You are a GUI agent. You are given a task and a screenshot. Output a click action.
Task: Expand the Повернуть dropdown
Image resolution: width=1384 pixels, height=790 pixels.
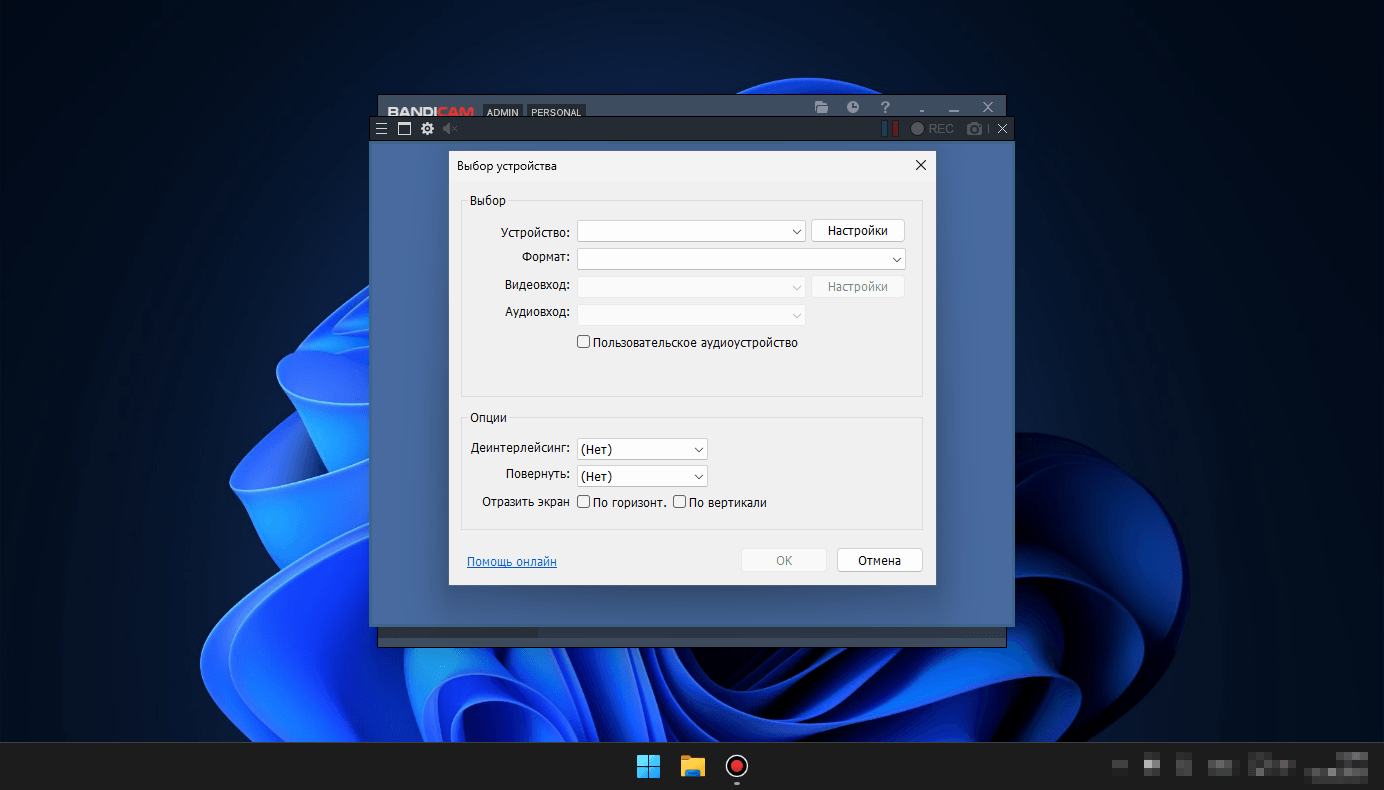(642, 476)
